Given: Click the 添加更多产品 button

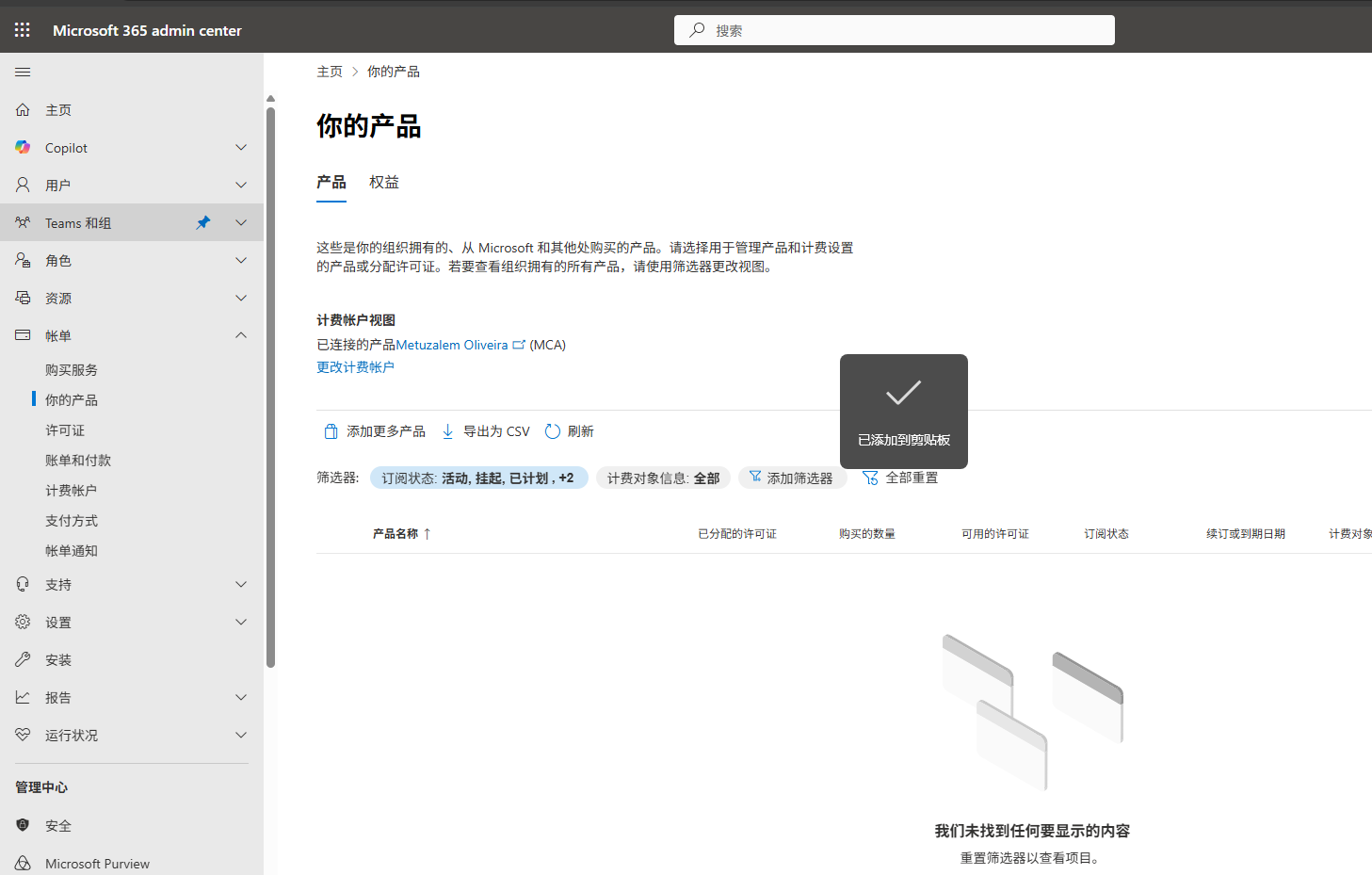Looking at the screenshot, I should (x=374, y=431).
